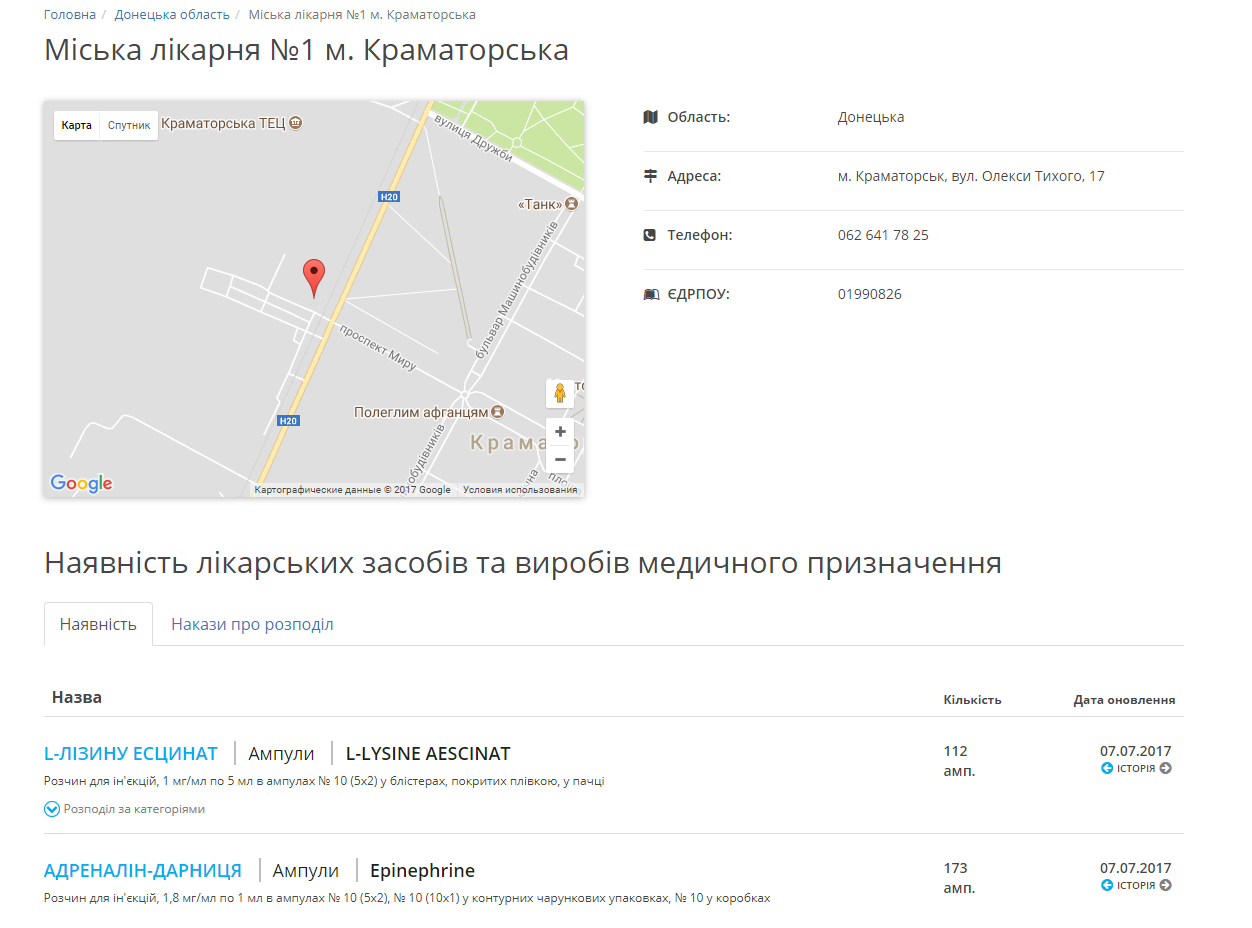
Task: Select the Наявність tab
Action: click(x=98, y=624)
